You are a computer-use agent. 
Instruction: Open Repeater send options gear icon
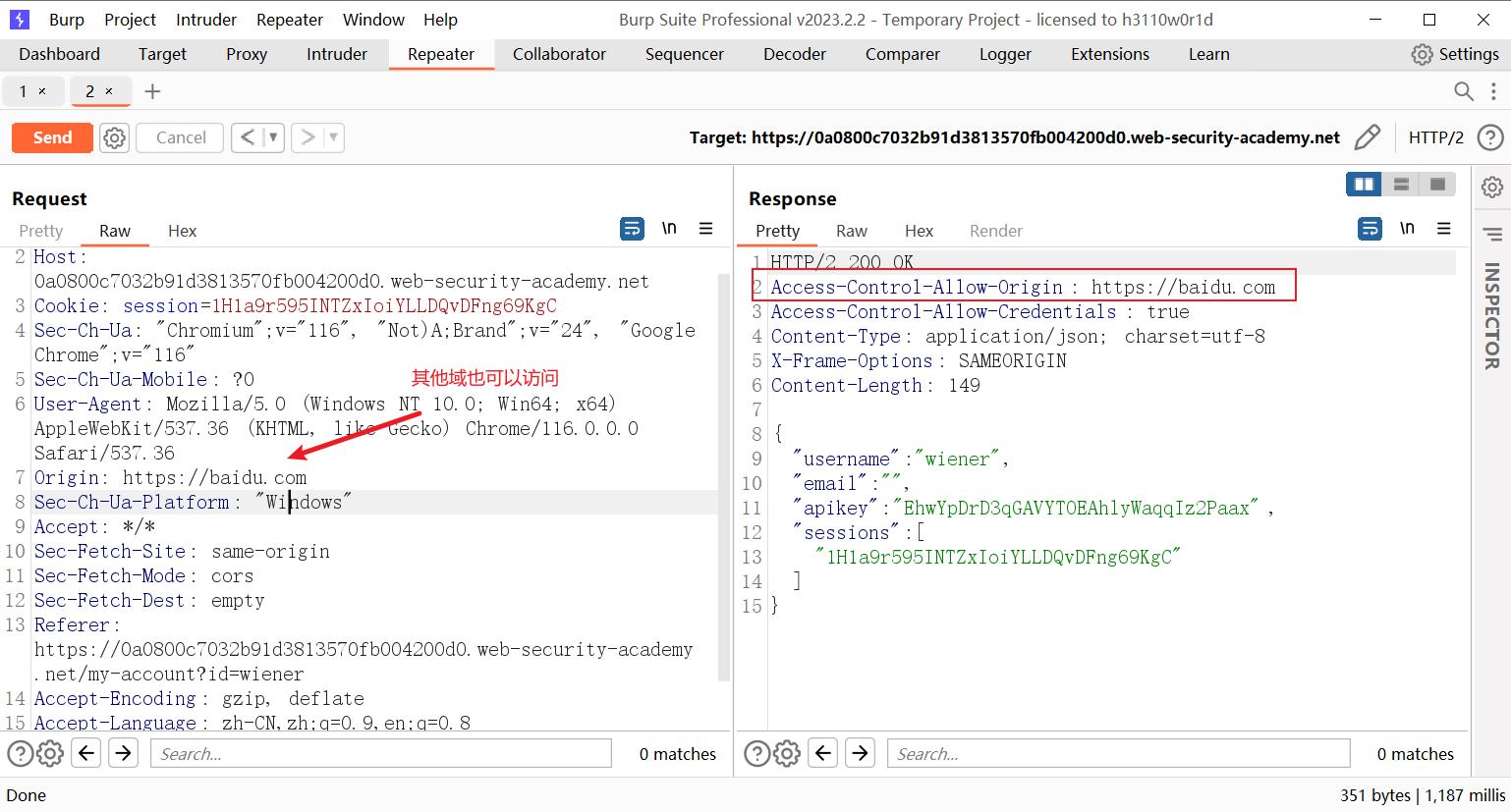click(x=115, y=137)
